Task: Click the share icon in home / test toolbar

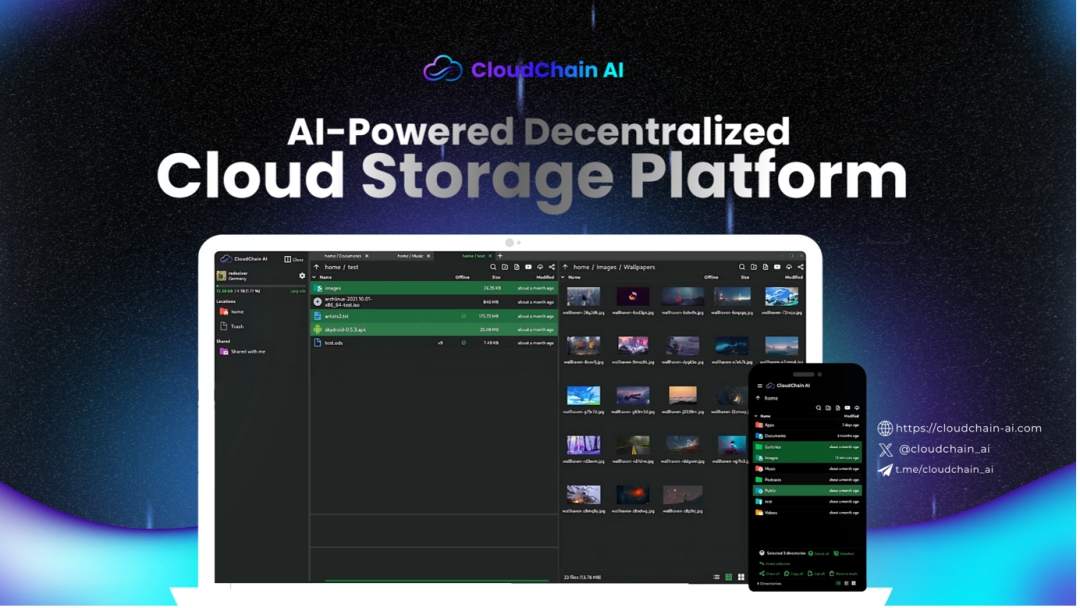Action: click(552, 267)
